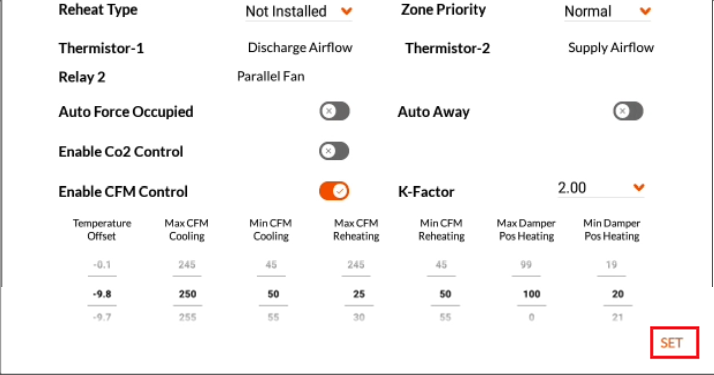Screen dimensions: 714x375
Task: Select 245 in Max CFM Cooling picker
Action: pyautogui.click(x=187, y=265)
